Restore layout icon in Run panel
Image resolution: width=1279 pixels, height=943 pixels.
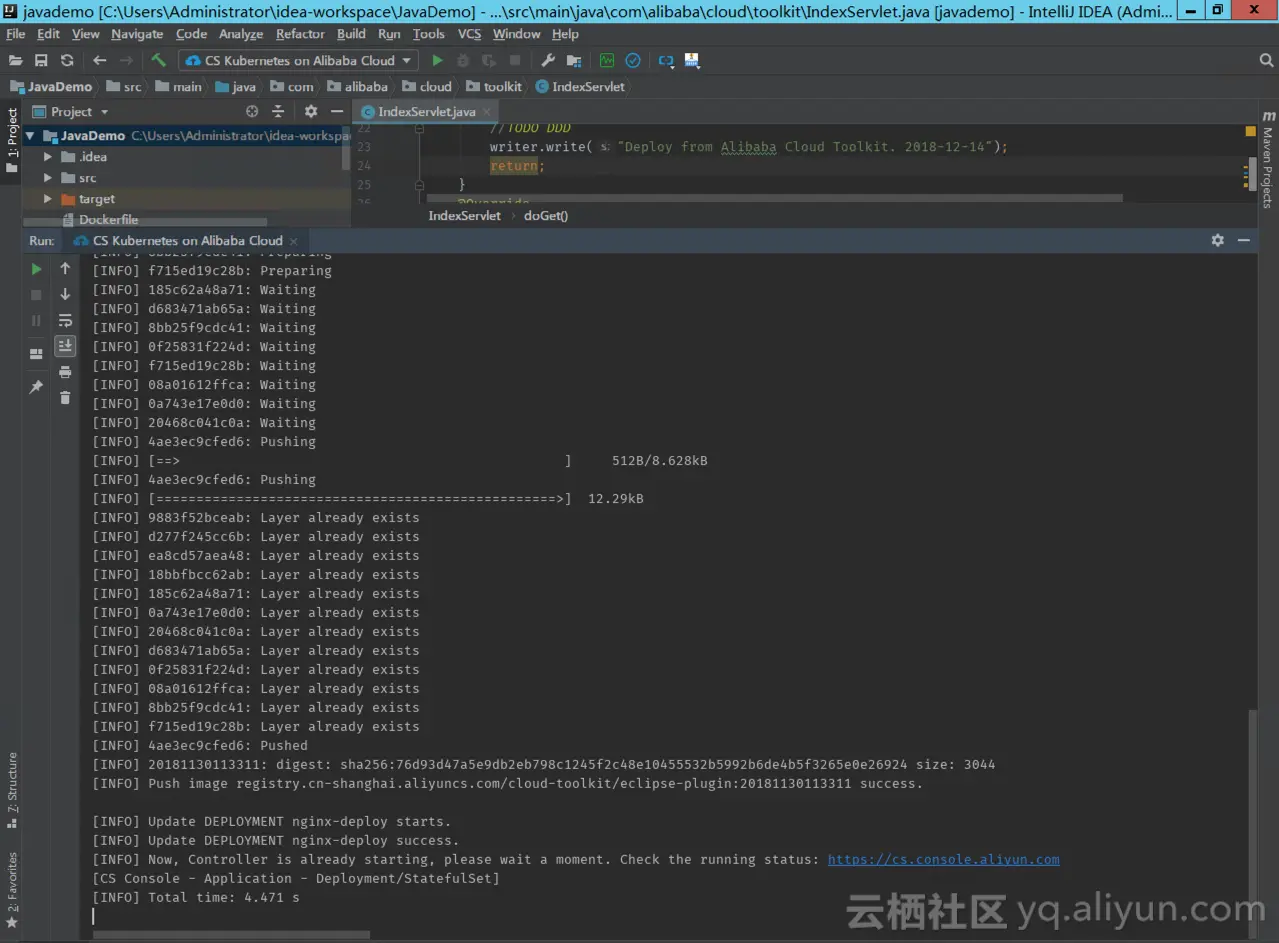36,353
